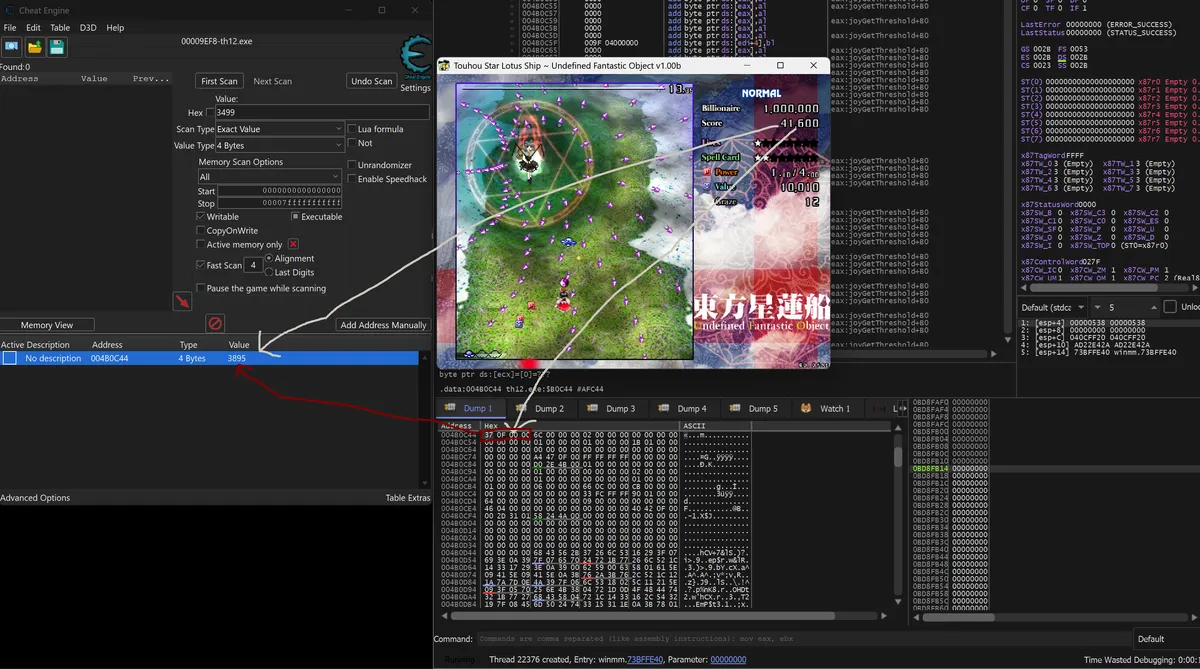Viewport: 1200px width, 669px height.
Task: Open Cheat Engine Settings
Action: coord(415,88)
